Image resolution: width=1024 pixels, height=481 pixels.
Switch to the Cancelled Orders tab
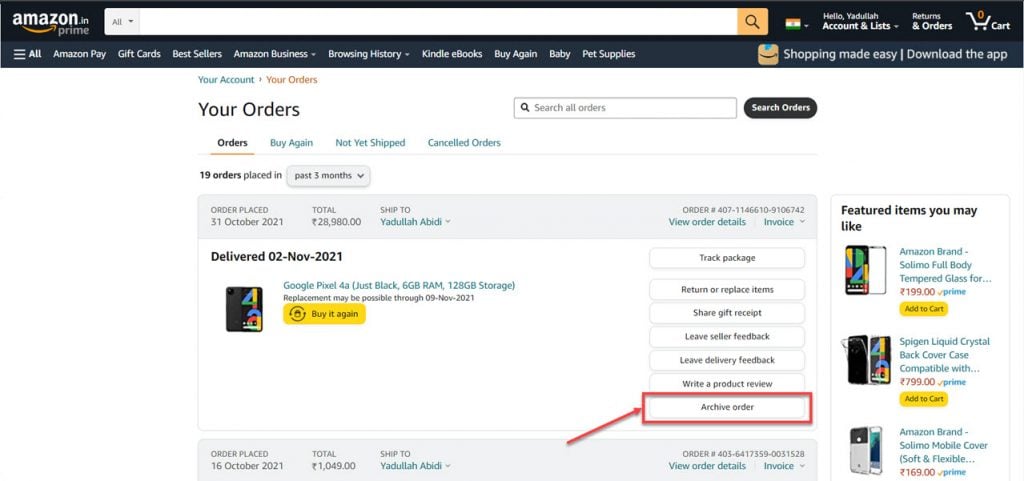coord(464,143)
